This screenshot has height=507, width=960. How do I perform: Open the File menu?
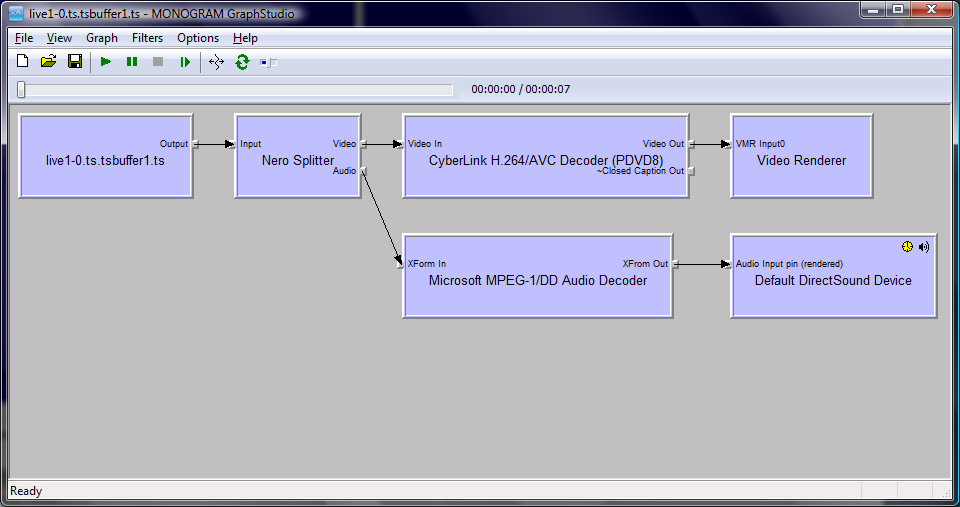(24, 38)
